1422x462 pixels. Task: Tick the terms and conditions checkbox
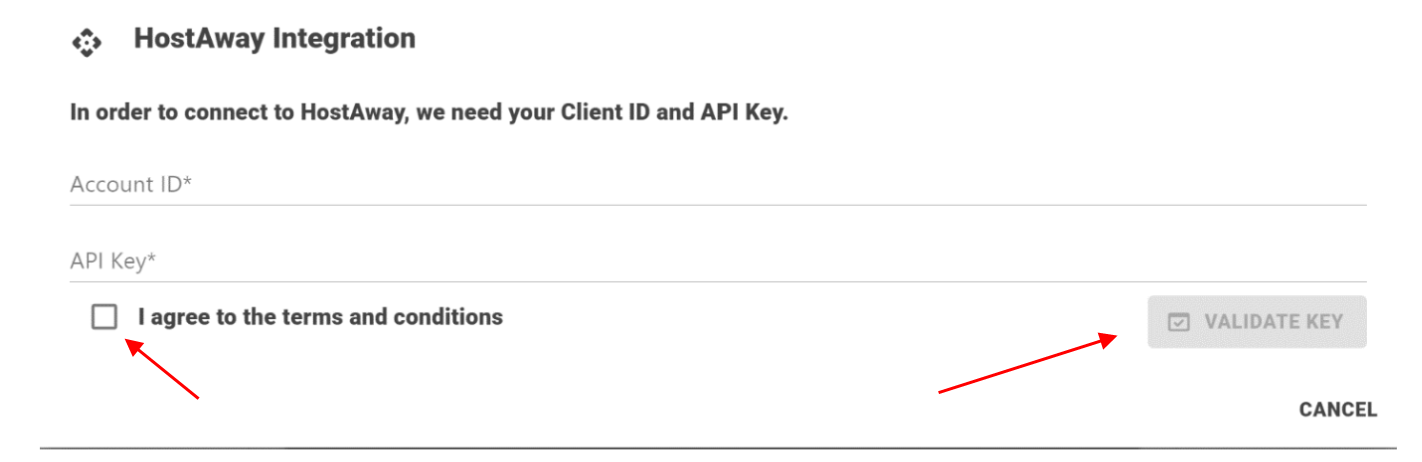pos(103,318)
